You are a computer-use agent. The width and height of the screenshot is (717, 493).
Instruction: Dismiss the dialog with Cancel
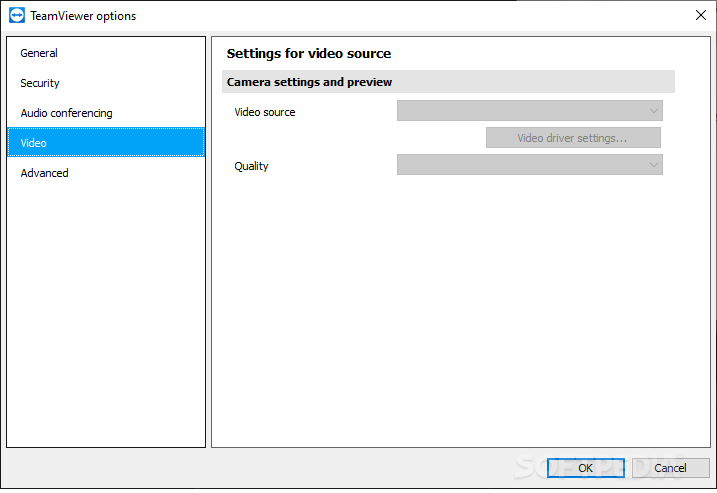point(670,468)
